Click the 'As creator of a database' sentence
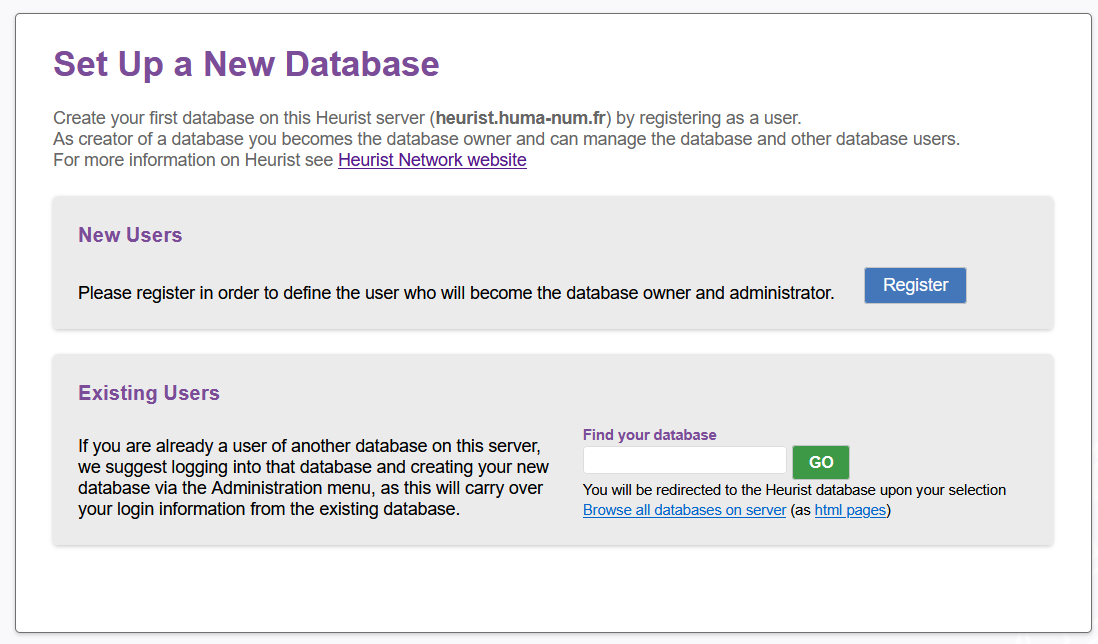Viewport: 1098px width, 644px height. [506, 139]
